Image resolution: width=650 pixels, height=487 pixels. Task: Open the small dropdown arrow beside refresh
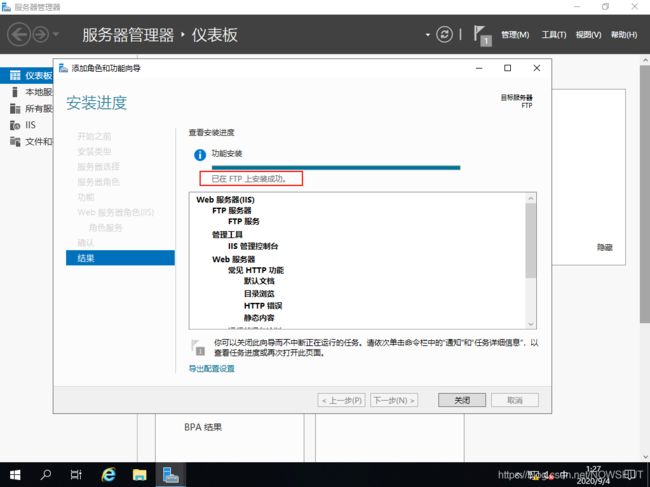tap(427, 35)
